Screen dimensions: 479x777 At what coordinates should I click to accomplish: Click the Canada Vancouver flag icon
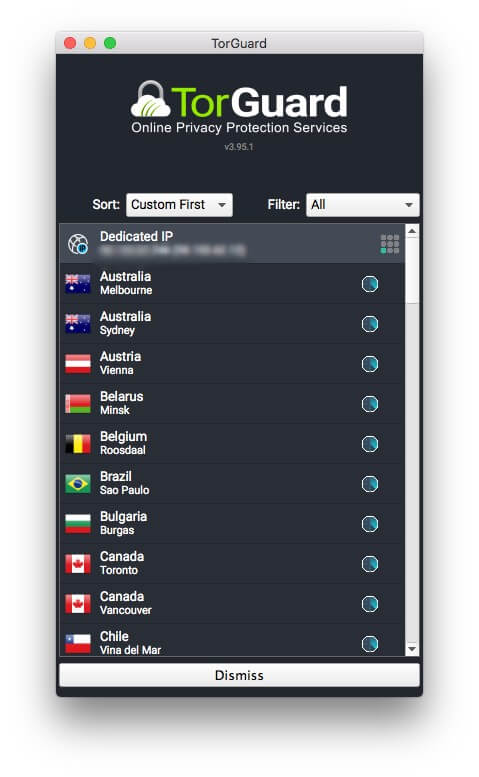[78, 604]
